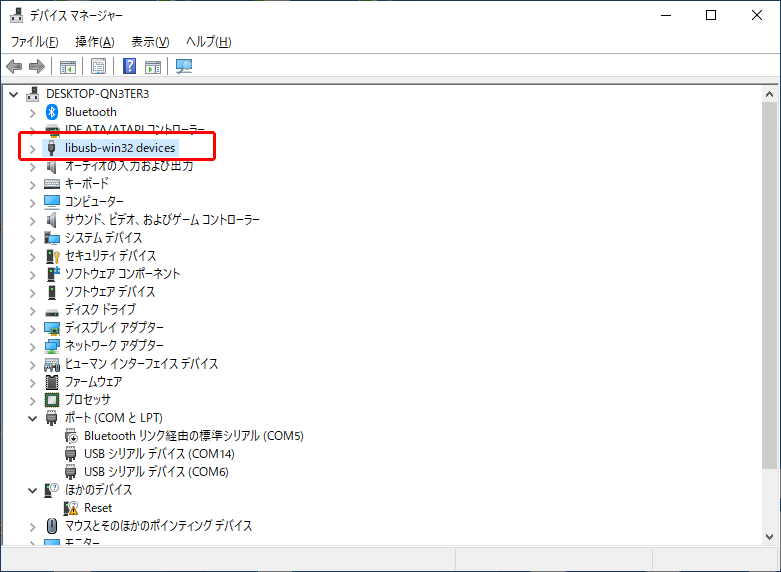Collapse the ポート (COM と LPT) node
781x572 pixels.
32,418
